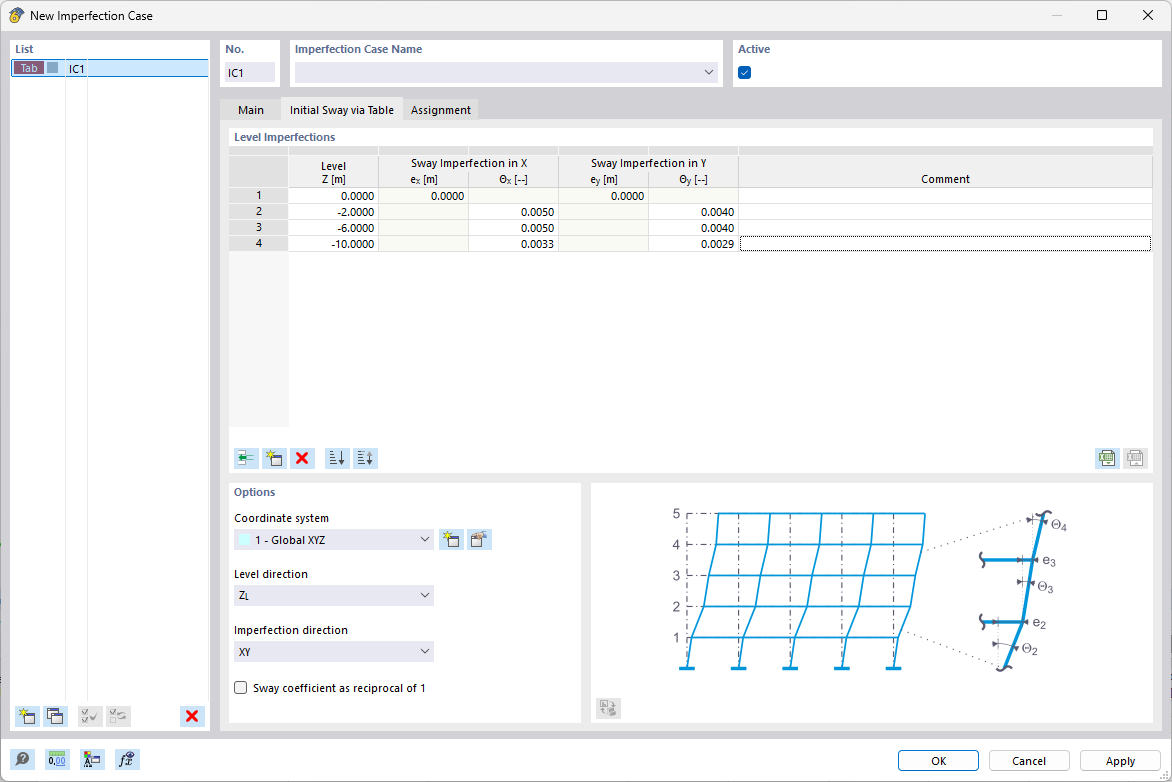1172x782 pixels.
Task: Delete the selected table row with the red X
Action: [302, 458]
